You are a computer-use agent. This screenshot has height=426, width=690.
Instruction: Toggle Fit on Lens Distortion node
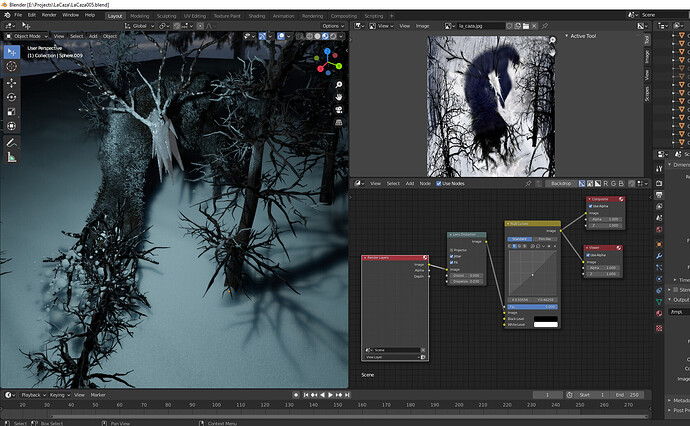[451, 262]
